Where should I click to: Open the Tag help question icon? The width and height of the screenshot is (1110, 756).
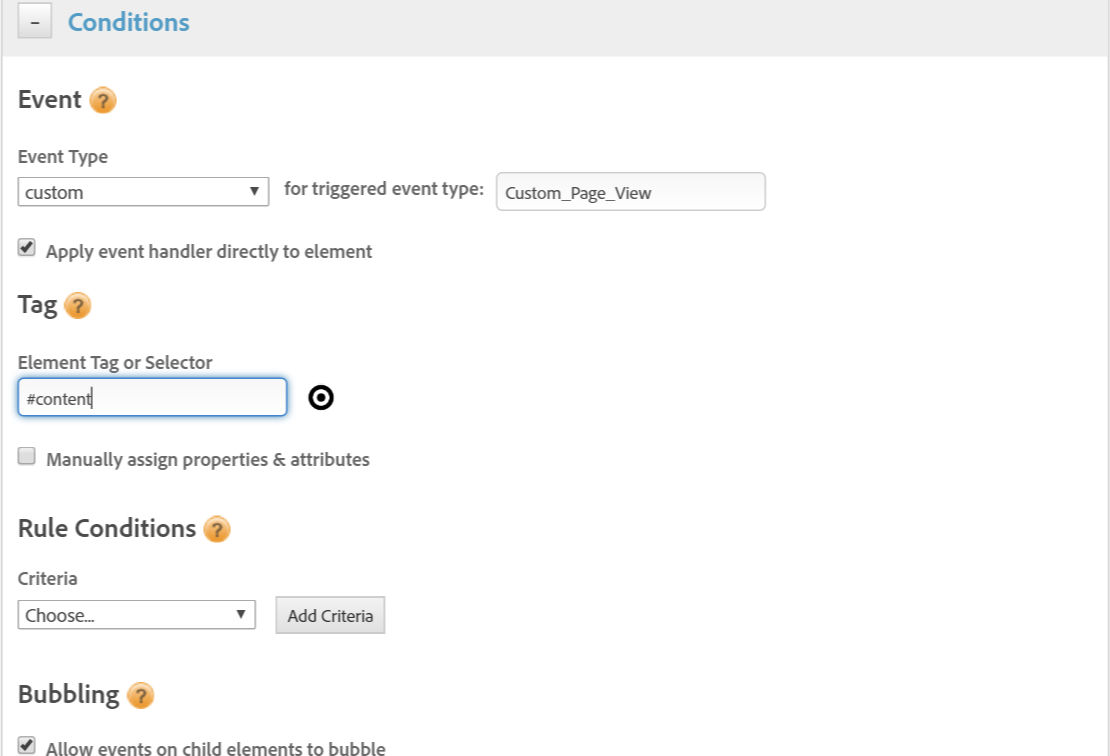[x=77, y=306]
